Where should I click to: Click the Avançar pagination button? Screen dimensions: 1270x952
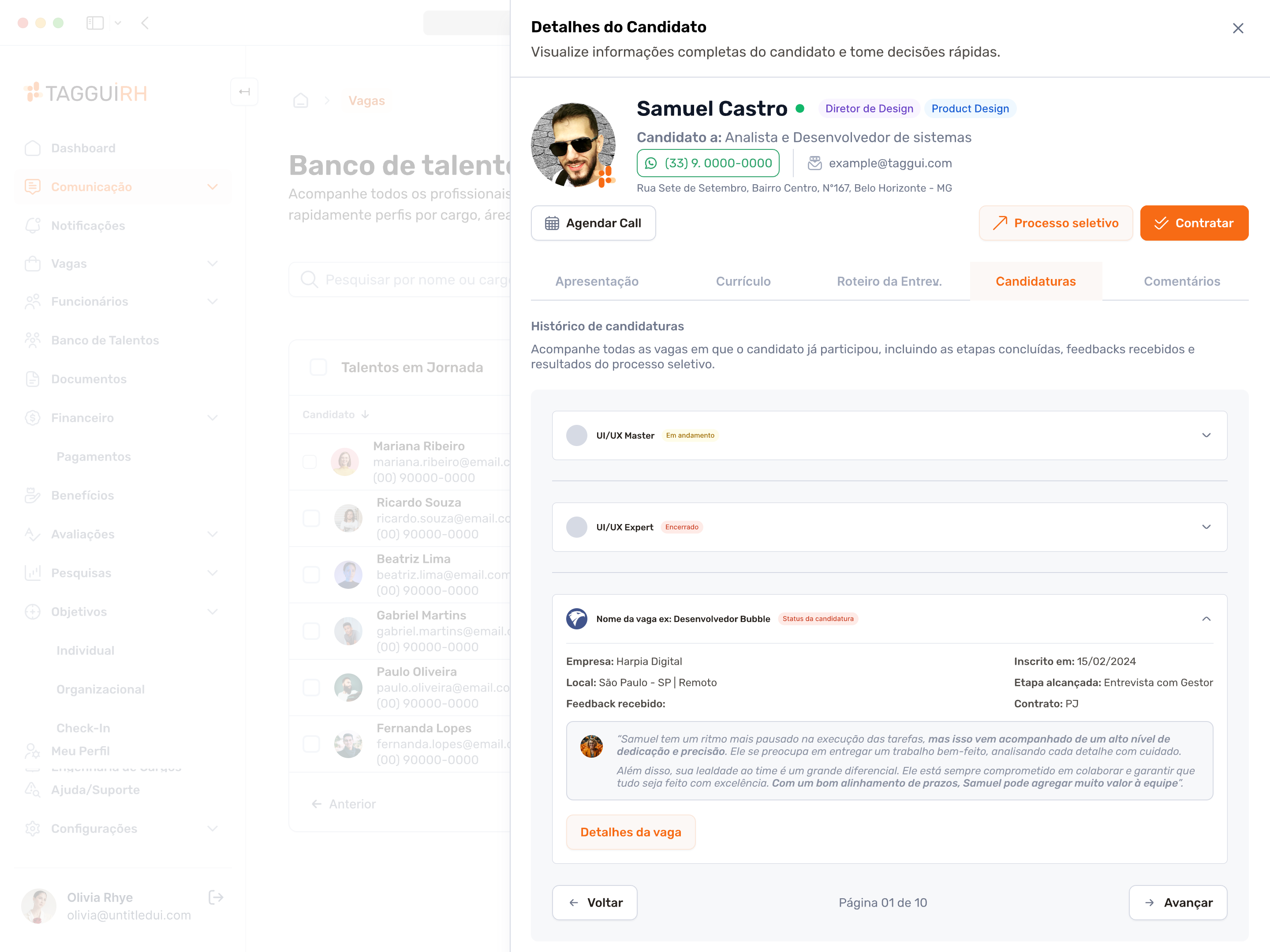coord(1178,903)
